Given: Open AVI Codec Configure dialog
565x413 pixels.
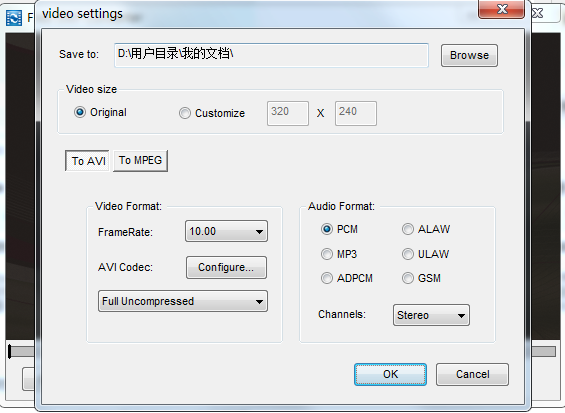Looking at the screenshot, I should [x=226, y=267].
